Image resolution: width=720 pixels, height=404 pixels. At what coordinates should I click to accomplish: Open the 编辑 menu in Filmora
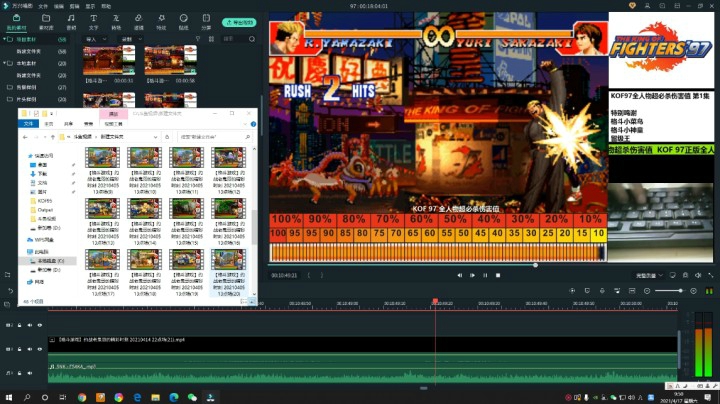59,6
